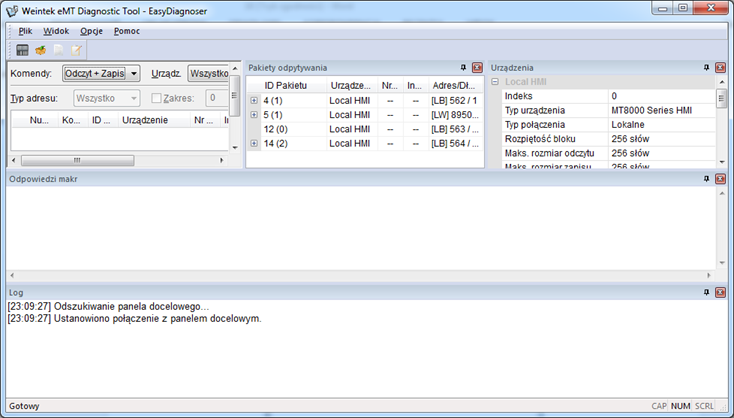Select packet row 12 (0)
The width and height of the screenshot is (734, 418).
[x=365, y=129]
